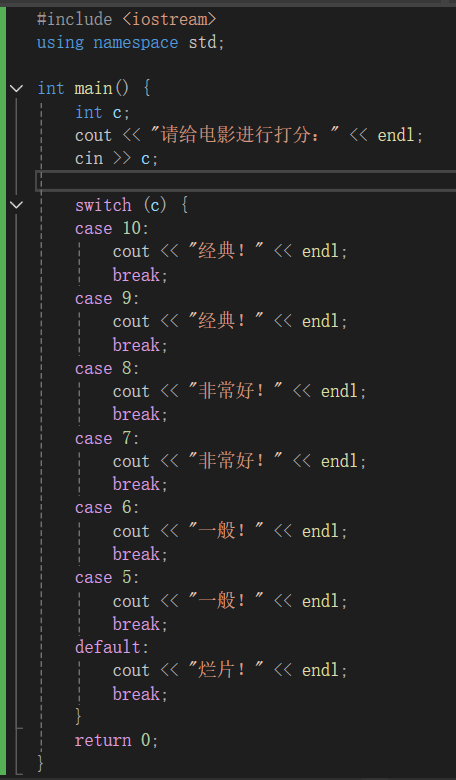Click the break; under case 8
The width and height of the screenshot is (456, 780).
coord(140,414)
